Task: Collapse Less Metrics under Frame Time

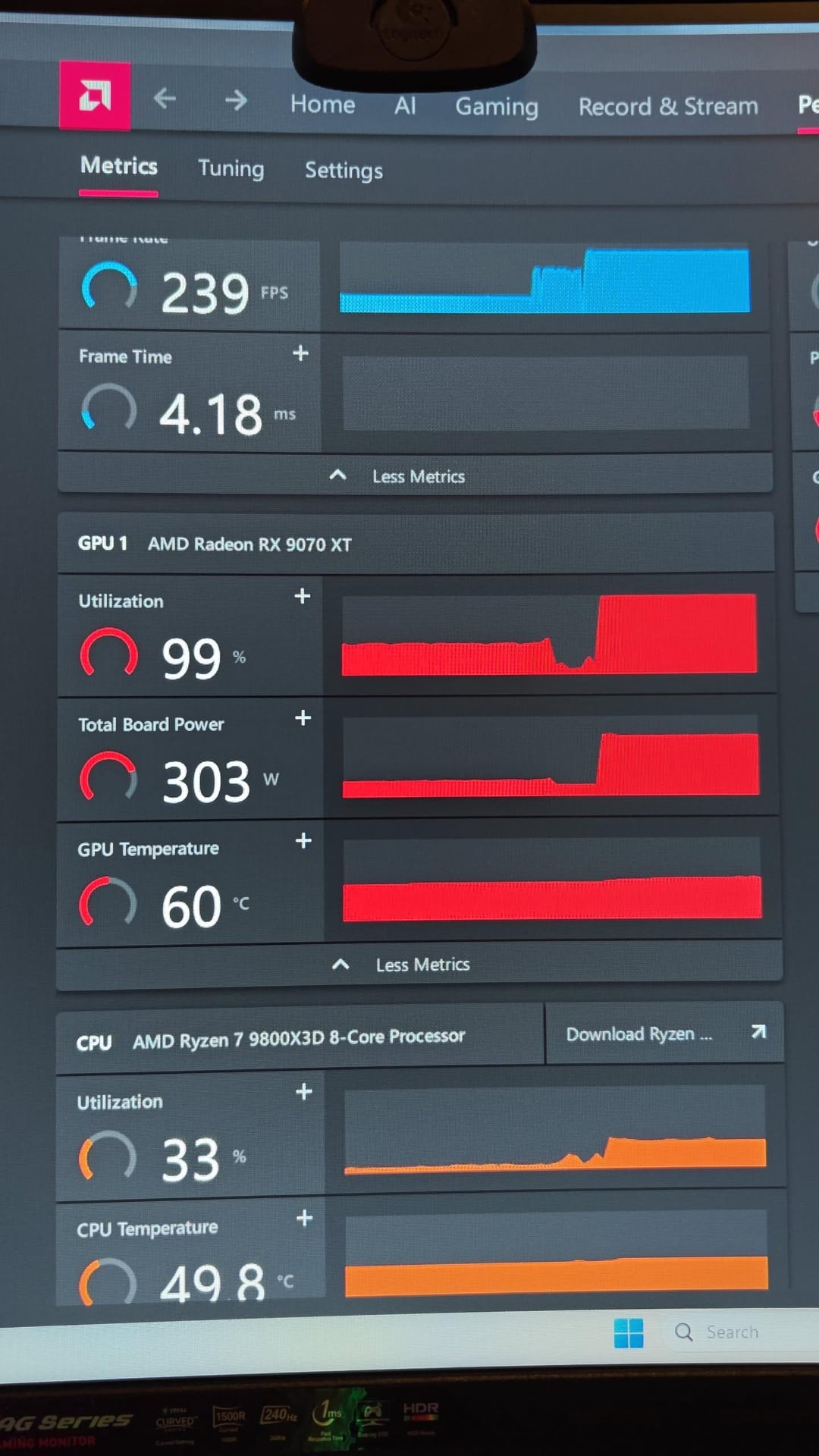Action: pyautogui.click(x=398, y=476)
